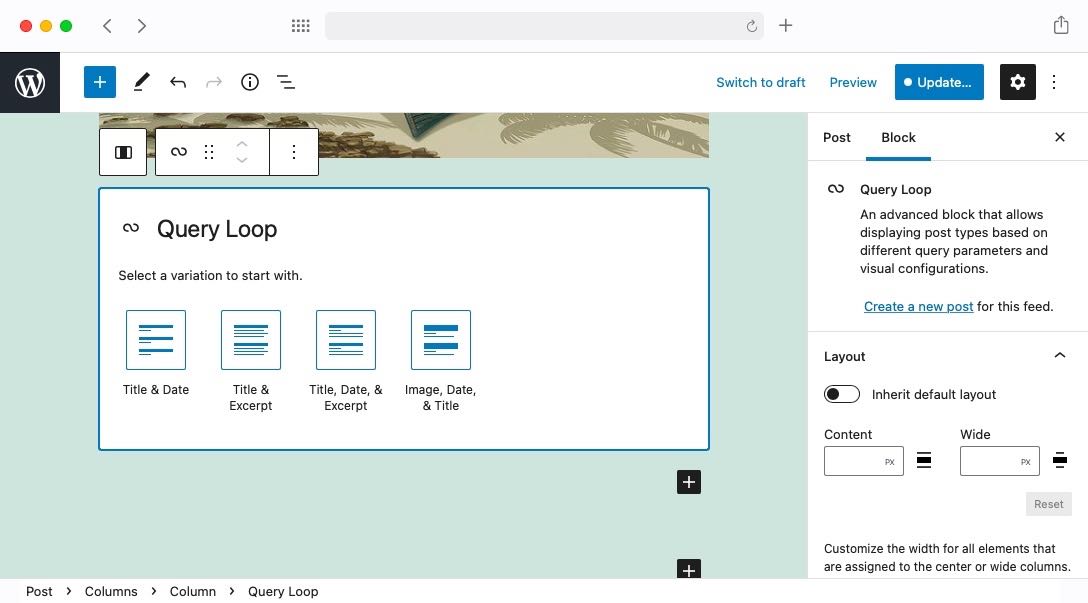Click the Query Loop icon in block toolbar
This screenshot has height=603, width=1088.
[x=178, y=151]
